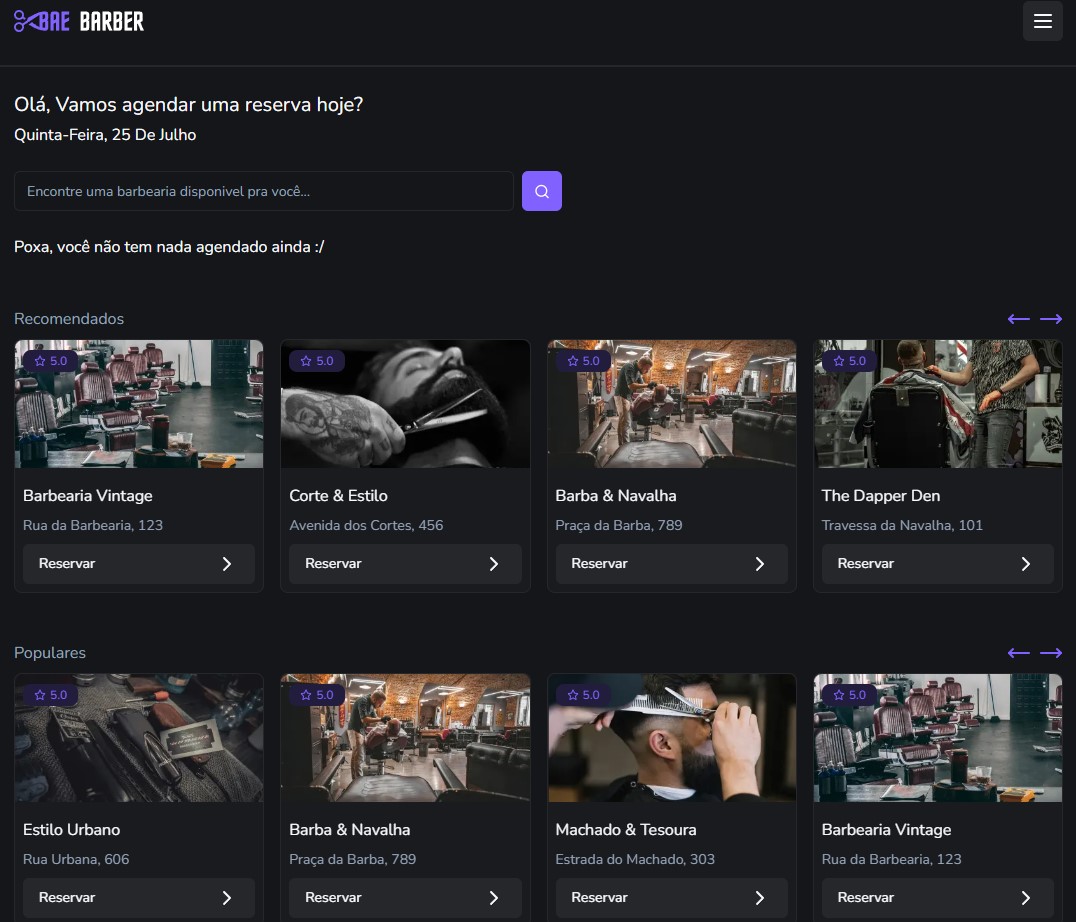Reserve at Corte & Estilo
1076x922 pixels.
pos(405,564)
